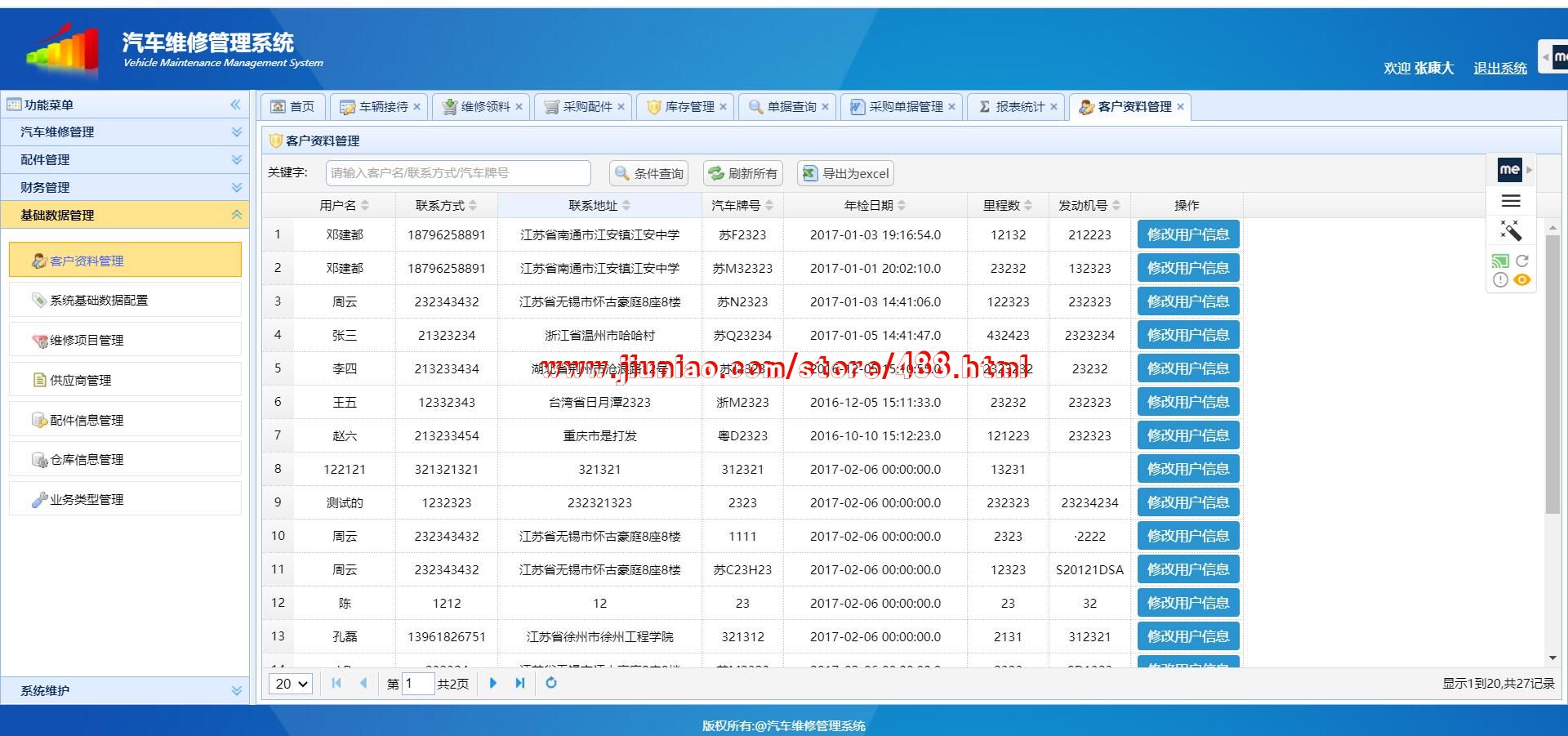
Task: Collapse the 功能菜单 sidebar panel
Action: tap(235, 105)
